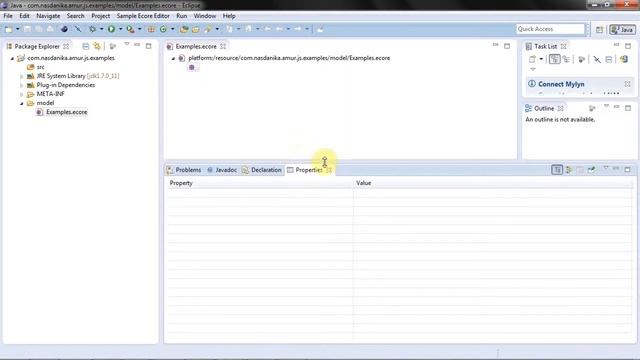The width and height of the screenshot is (640, 360).
Task: Click the New Java Class green icon
Action: click(163, 29)
